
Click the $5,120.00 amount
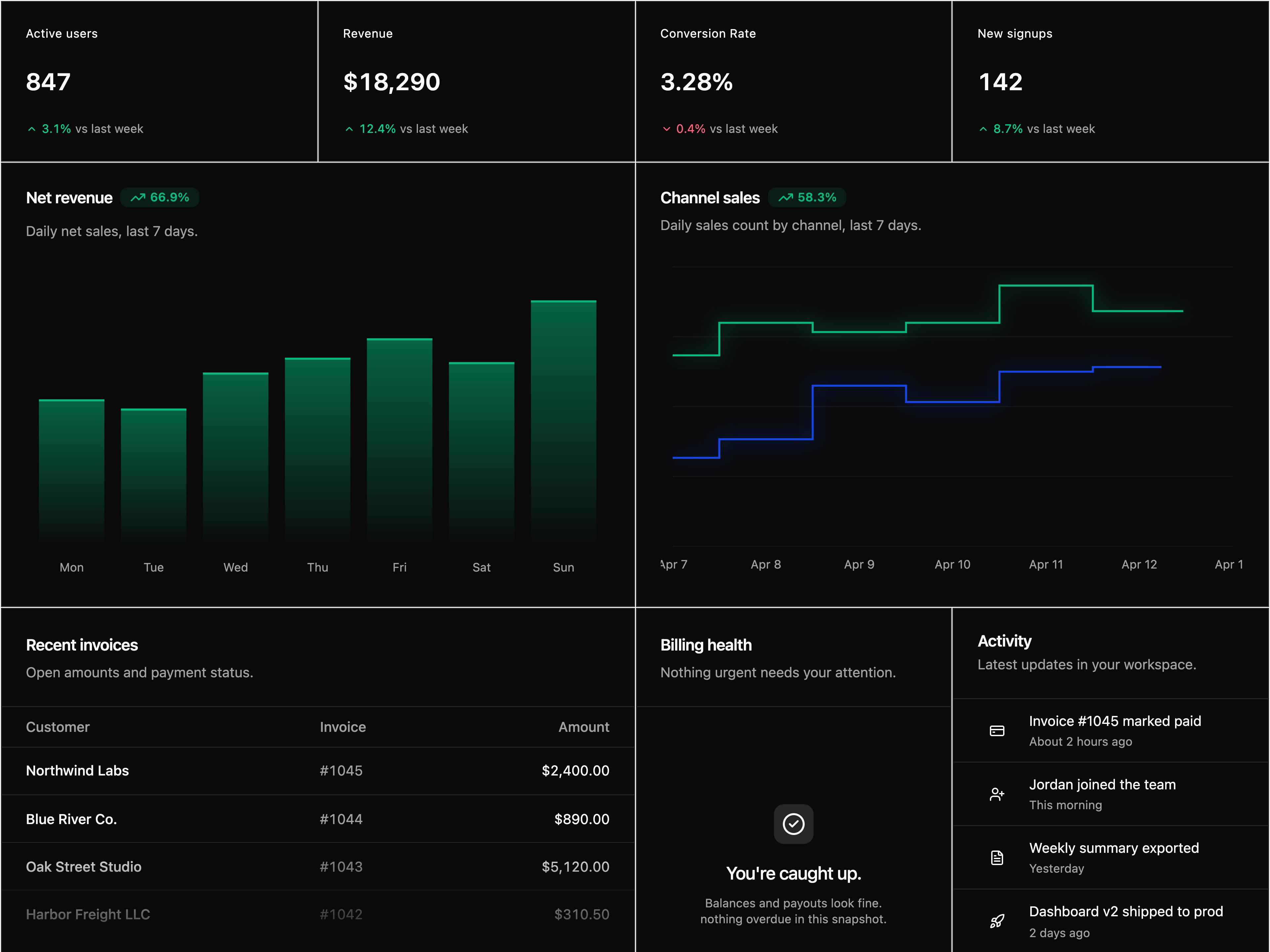click(576, 866)
